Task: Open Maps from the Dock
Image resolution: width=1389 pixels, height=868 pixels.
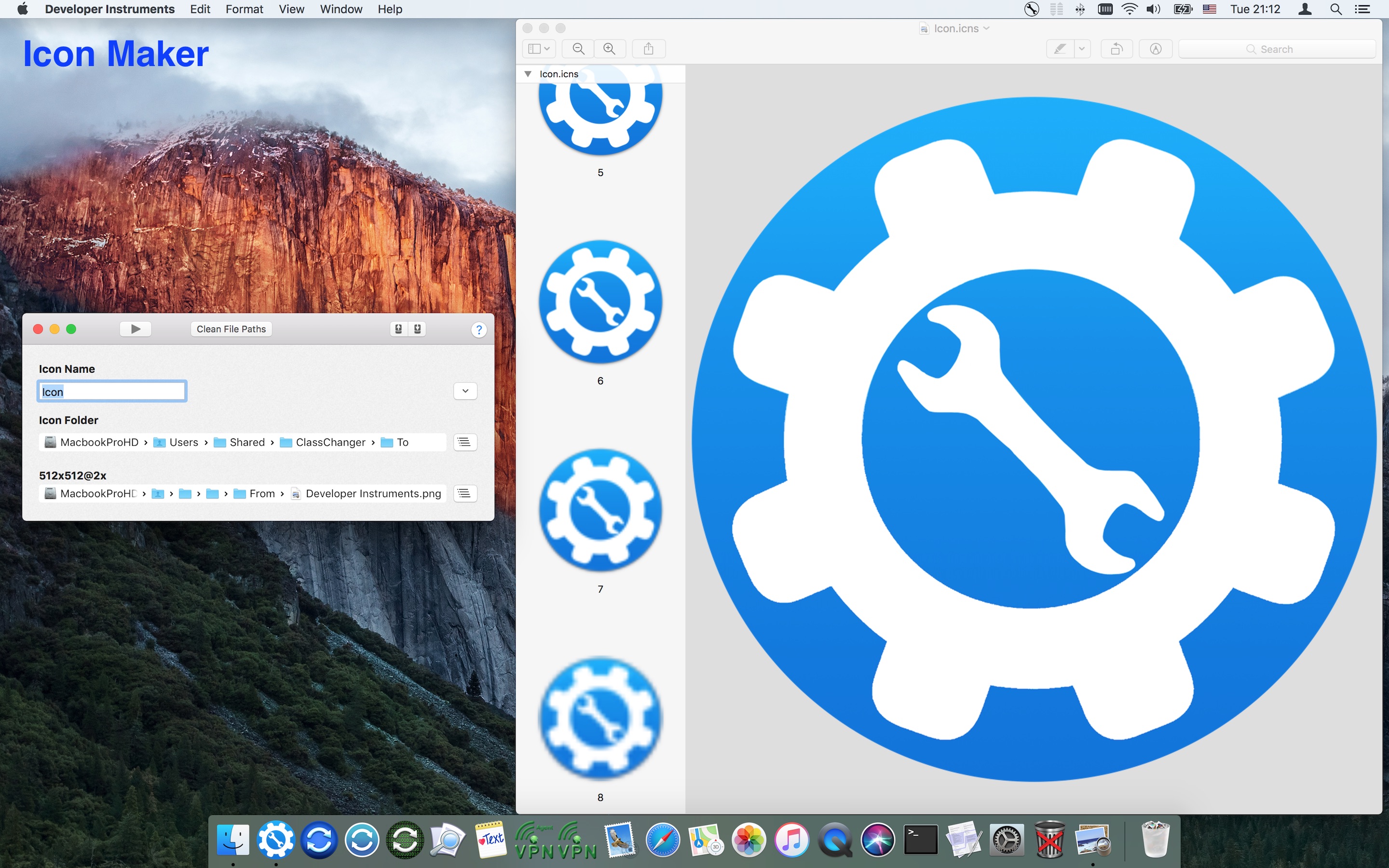Action: (706, 840)
